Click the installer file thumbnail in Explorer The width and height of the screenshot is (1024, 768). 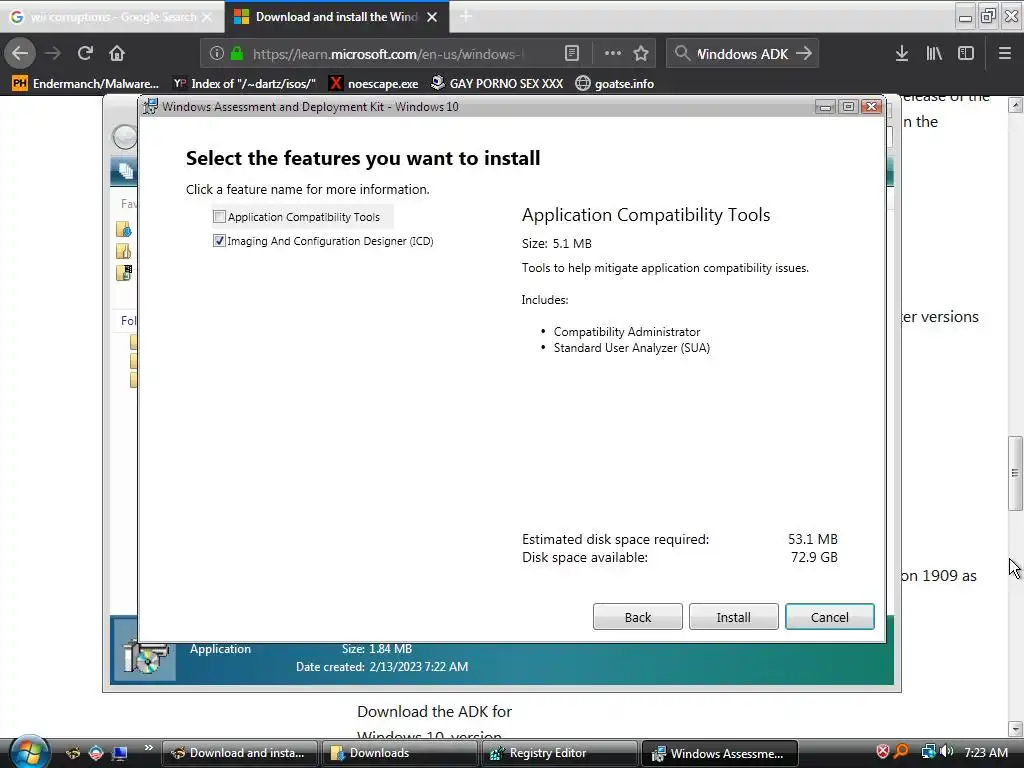[x=144, y=650]
